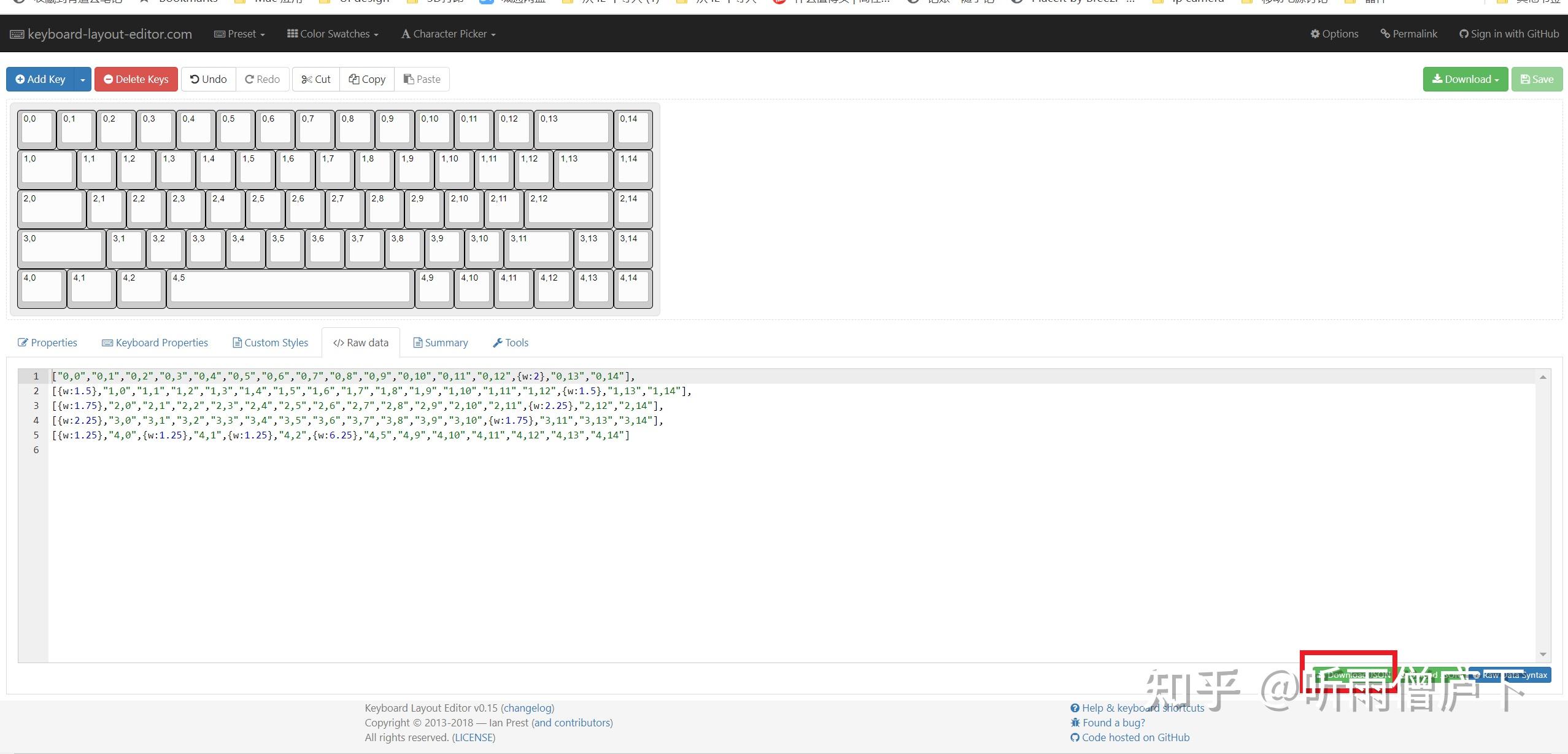Open the Preset dropdown menu
The image size is (1568, 754).
point(239,34)
